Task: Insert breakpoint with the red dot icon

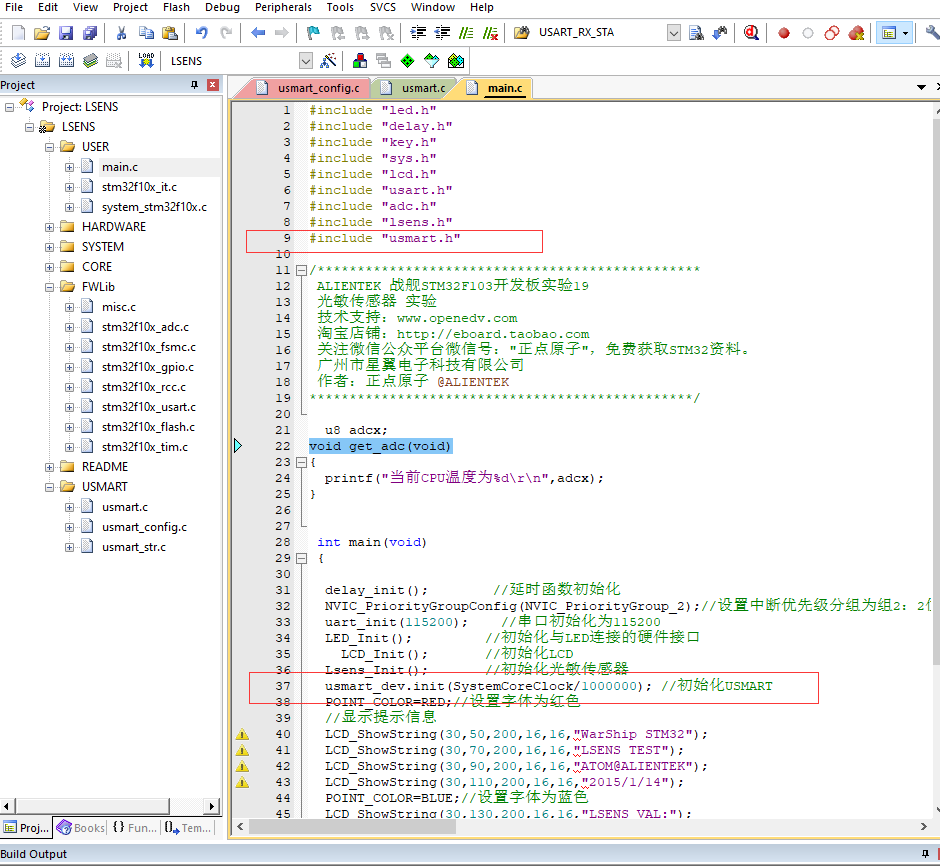Action: (784, 33)
